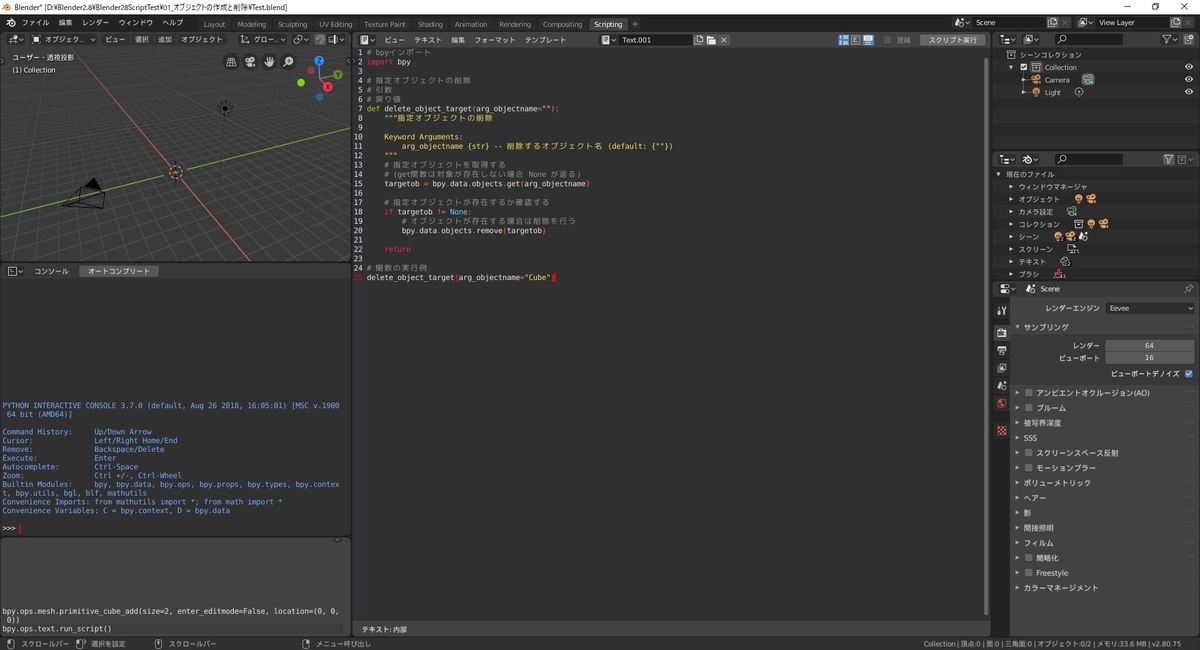This screenshot has width=1200, height=650.
Task: Open レンダーエンジン Eevee dropdown
Action: 1150,308
